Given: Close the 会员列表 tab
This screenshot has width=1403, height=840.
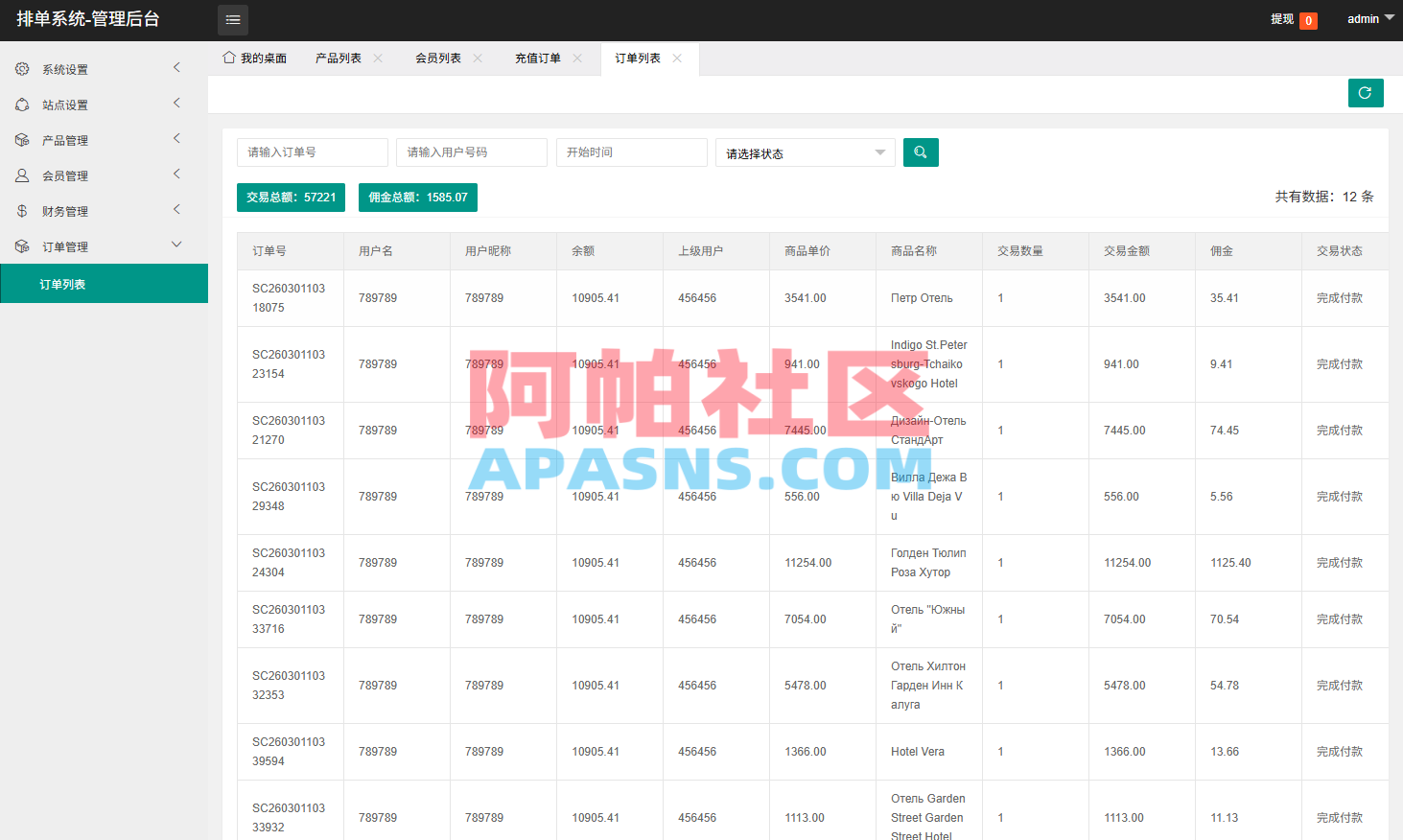Looking at the screenshot, I should [x=478, y=58].
